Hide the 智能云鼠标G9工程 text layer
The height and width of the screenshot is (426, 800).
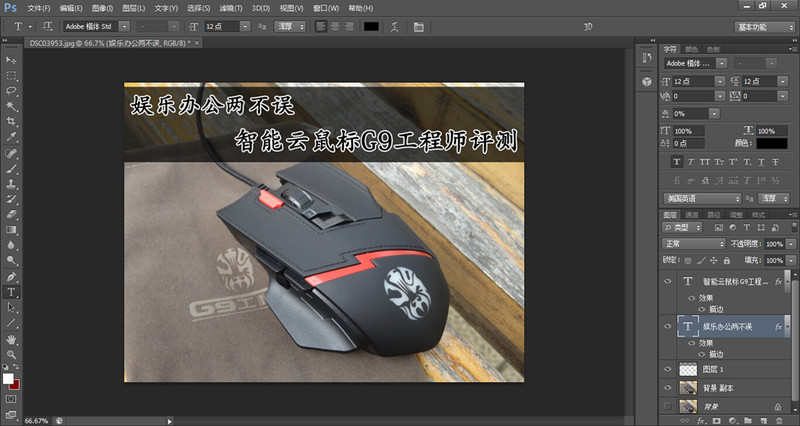coord(667,281)
